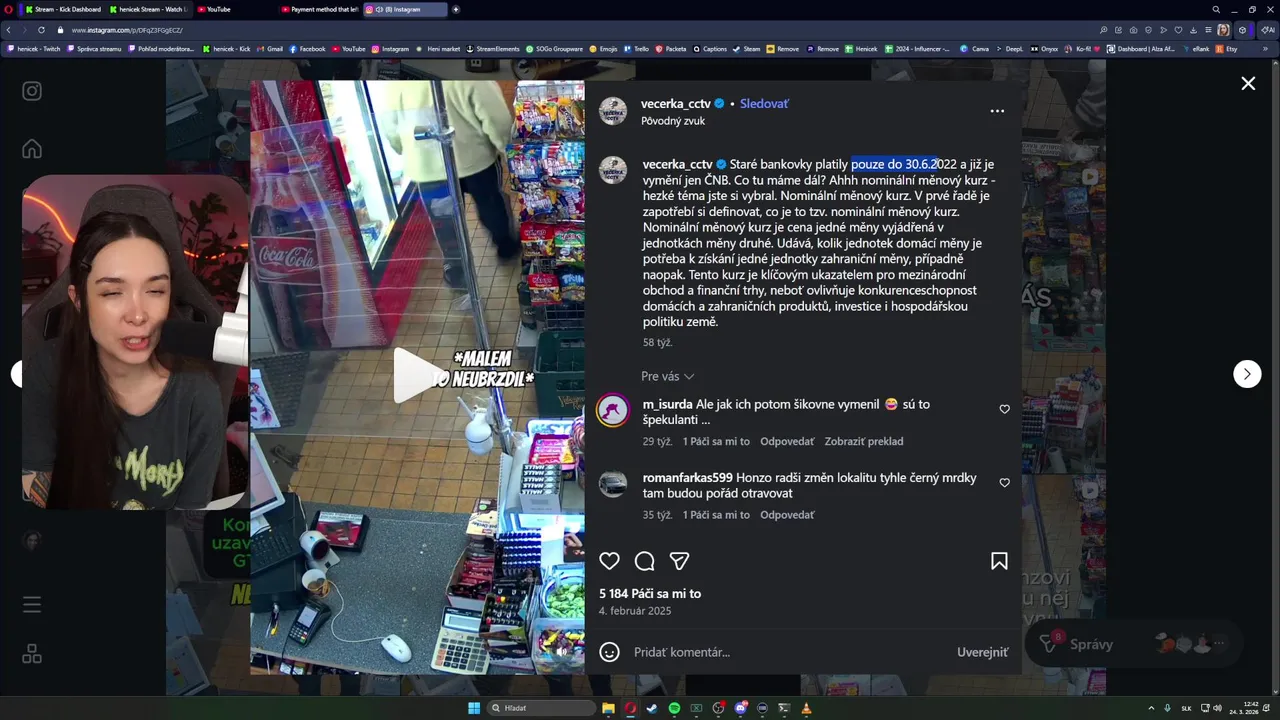View likes on romanfarkas599's comment

(x=716, y=515)
